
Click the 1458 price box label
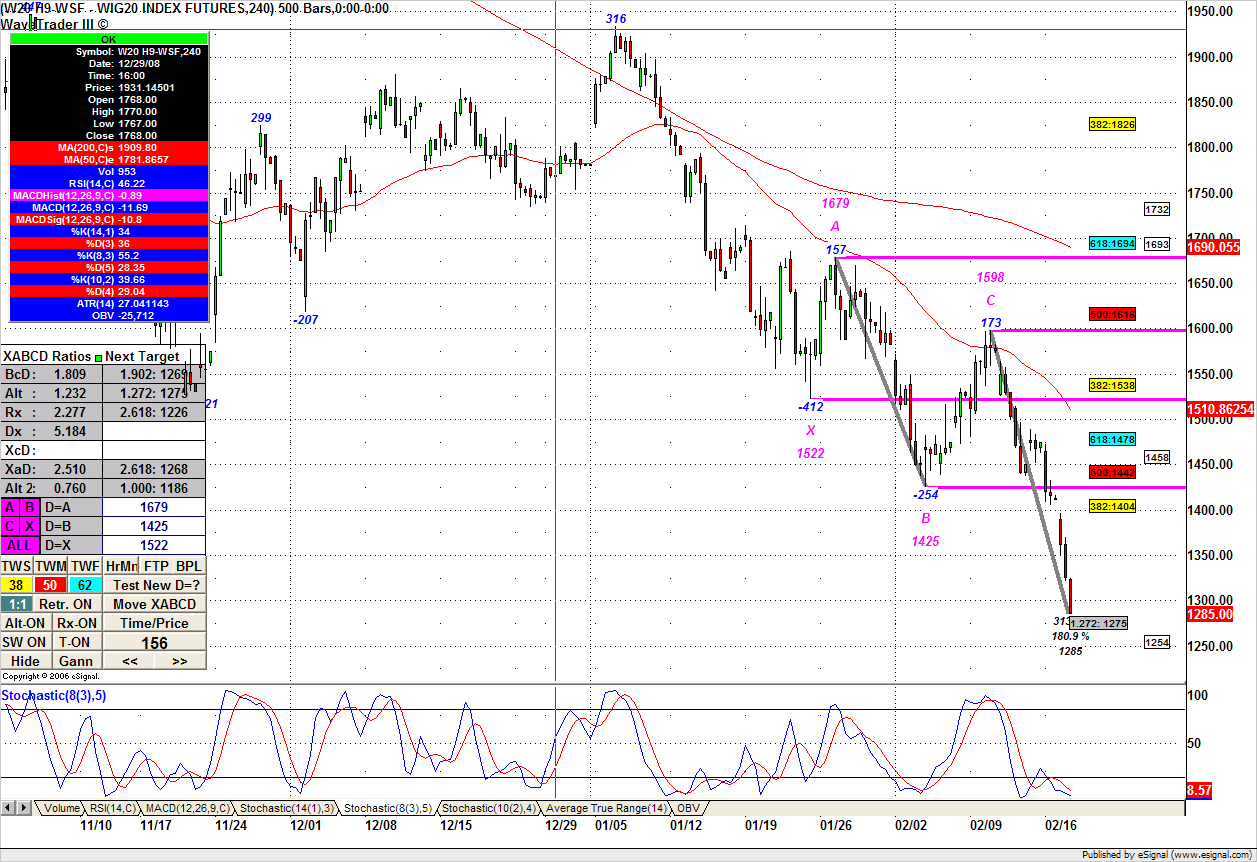1157,457
